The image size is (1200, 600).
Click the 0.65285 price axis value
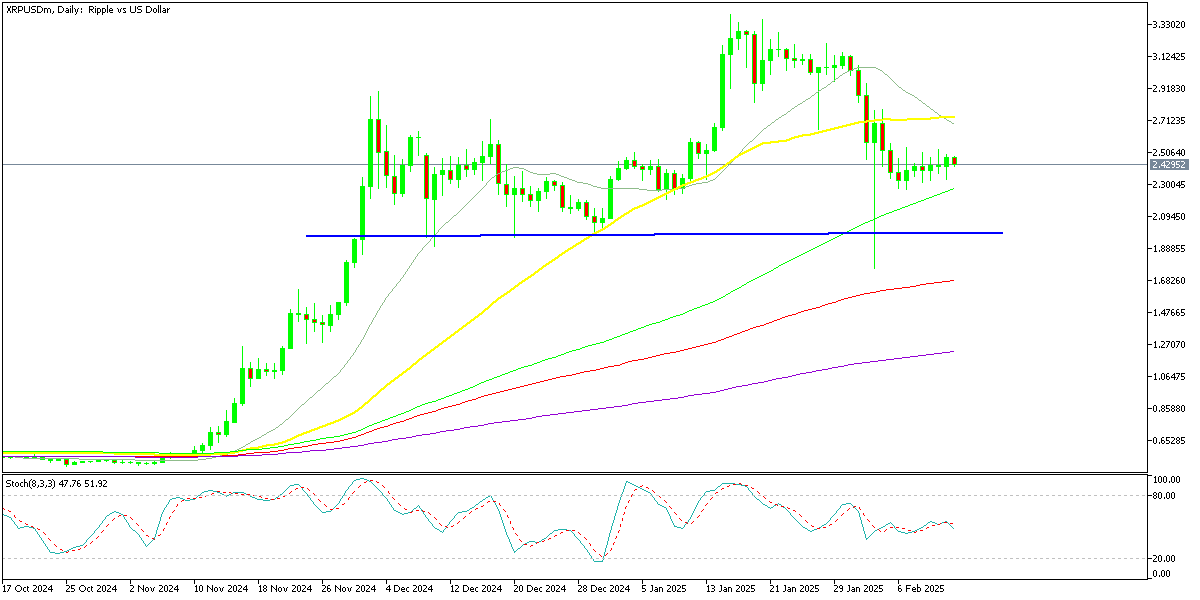pyautogui.click(x=1169, y=440)
